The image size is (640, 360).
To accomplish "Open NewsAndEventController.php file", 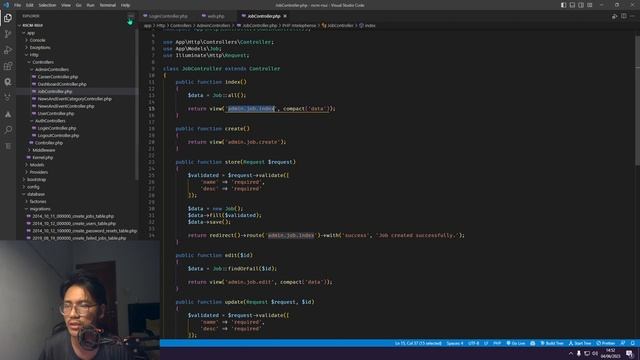I will coord(66,107).
